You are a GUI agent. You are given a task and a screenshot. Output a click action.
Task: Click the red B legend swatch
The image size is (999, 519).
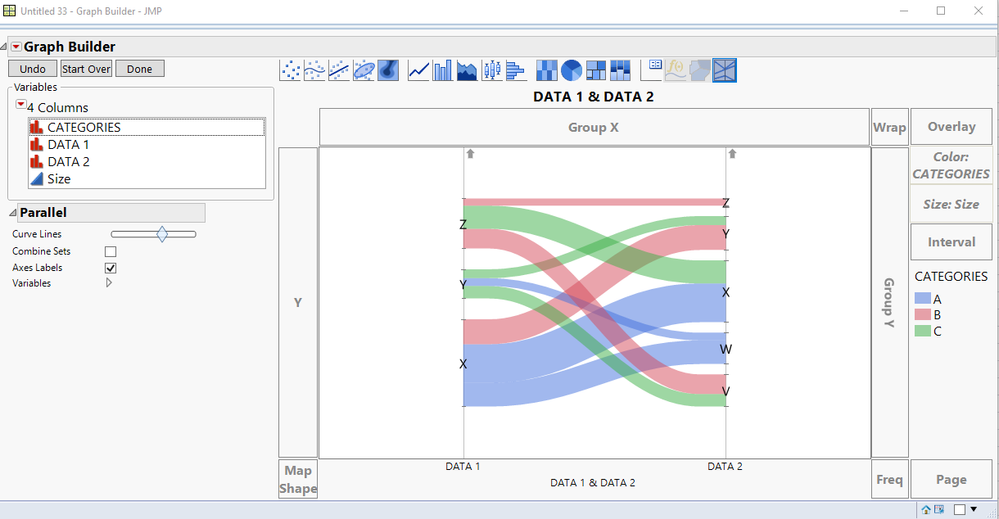pos(923,315)
